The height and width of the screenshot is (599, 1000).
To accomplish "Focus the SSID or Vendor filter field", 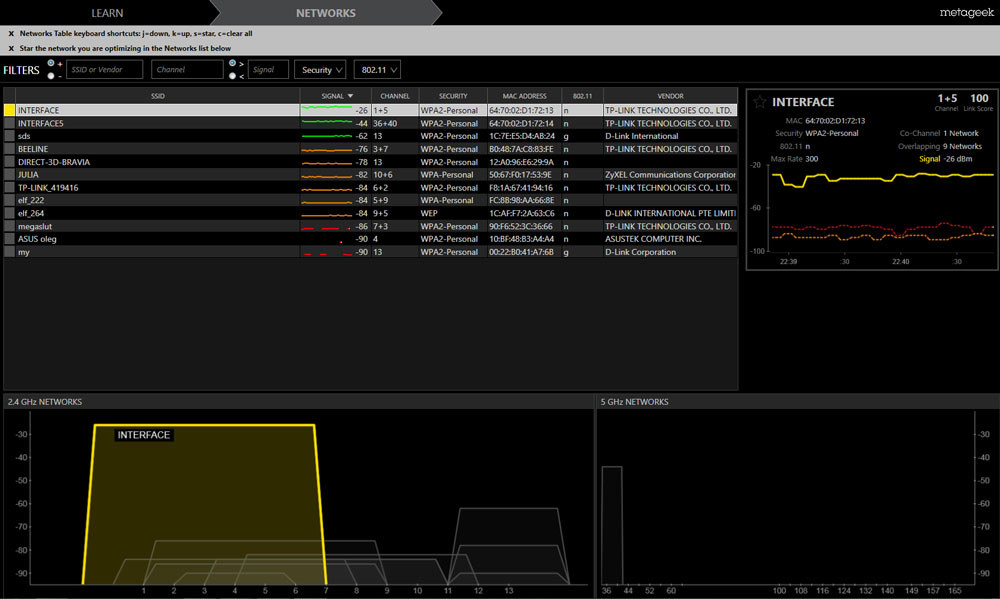I will pos(104,70).
